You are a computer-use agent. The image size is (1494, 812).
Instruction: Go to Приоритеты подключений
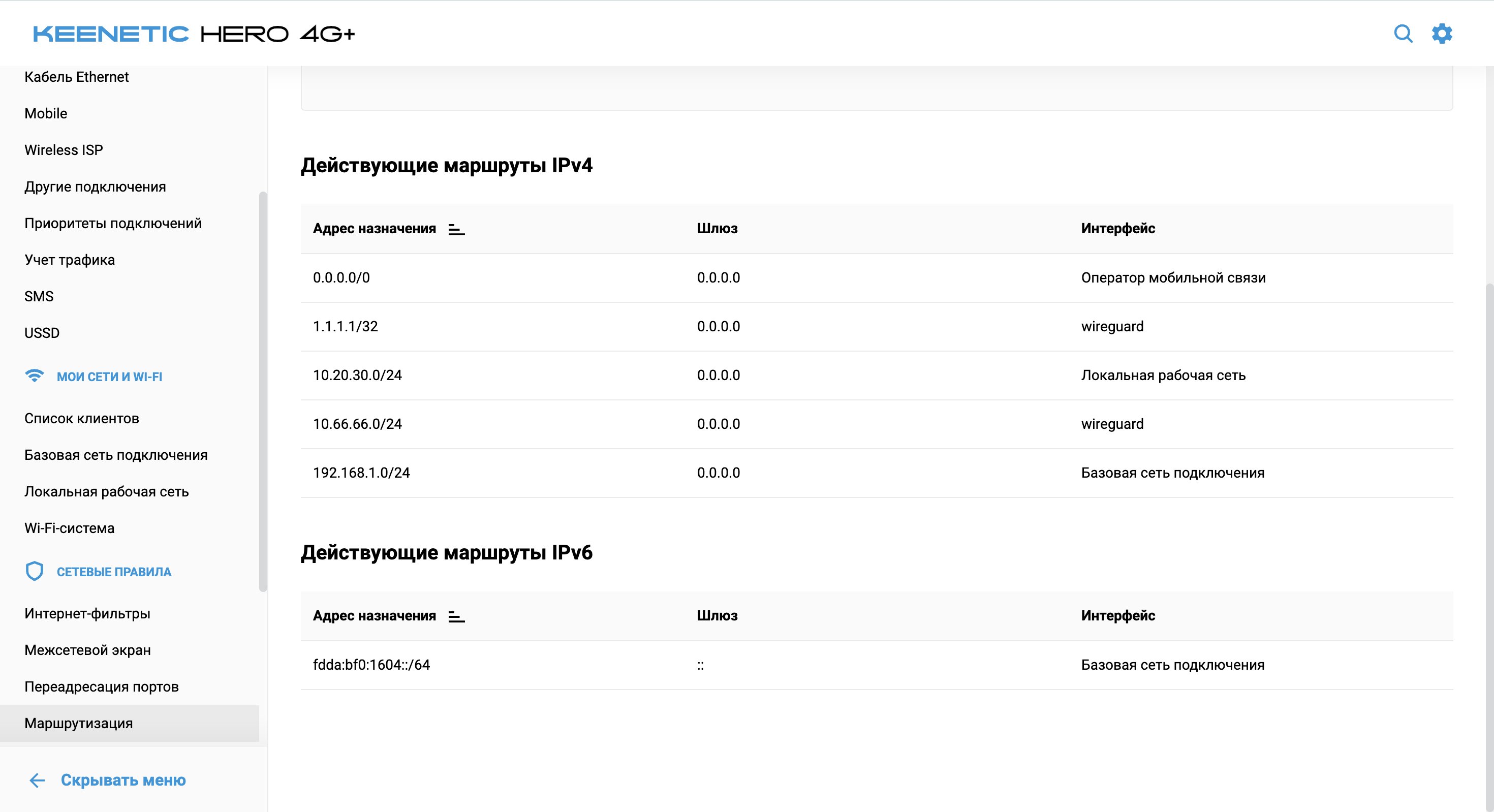(x=113, y=223)
